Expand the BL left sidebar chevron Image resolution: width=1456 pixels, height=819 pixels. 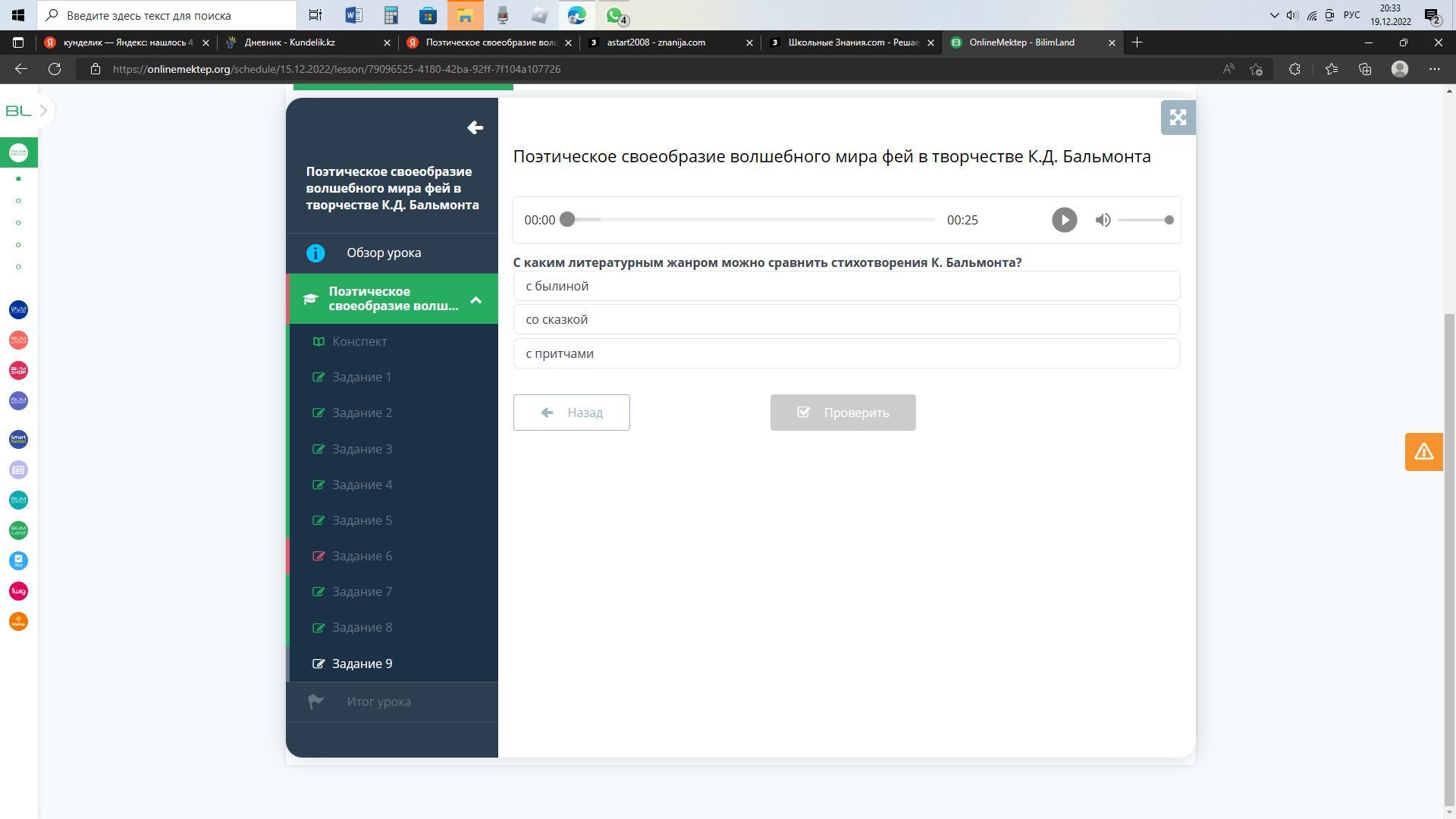(x=43, y=111)
